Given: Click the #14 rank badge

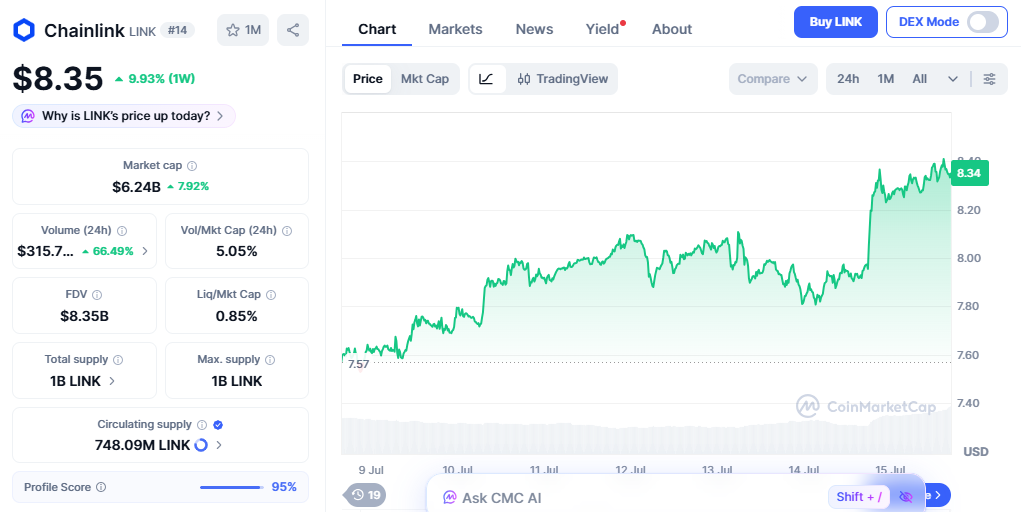Looking at the screenshot, I should pos(178,30).
